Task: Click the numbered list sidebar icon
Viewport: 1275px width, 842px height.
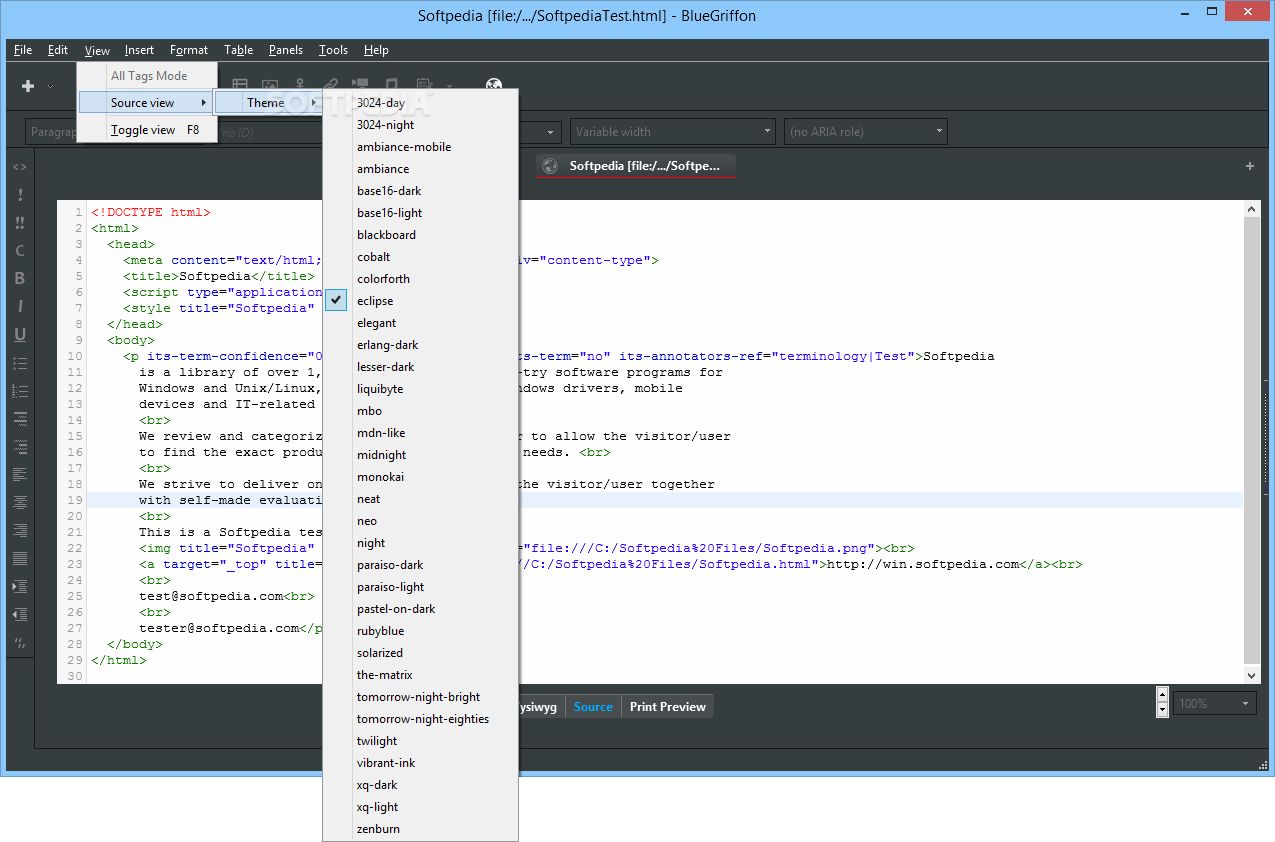Action: pos(20,391)
